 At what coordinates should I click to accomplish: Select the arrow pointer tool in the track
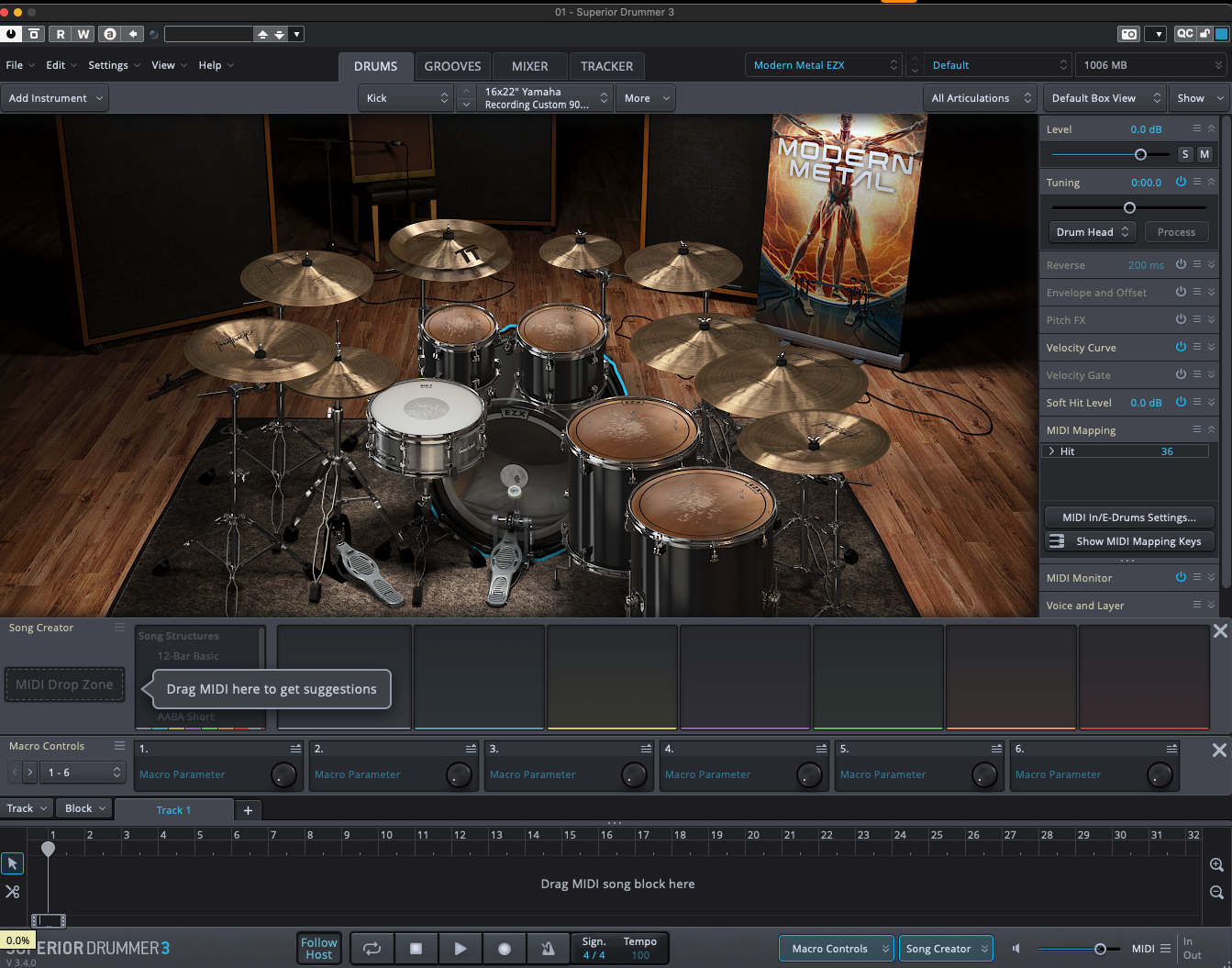tap(13, 863)
